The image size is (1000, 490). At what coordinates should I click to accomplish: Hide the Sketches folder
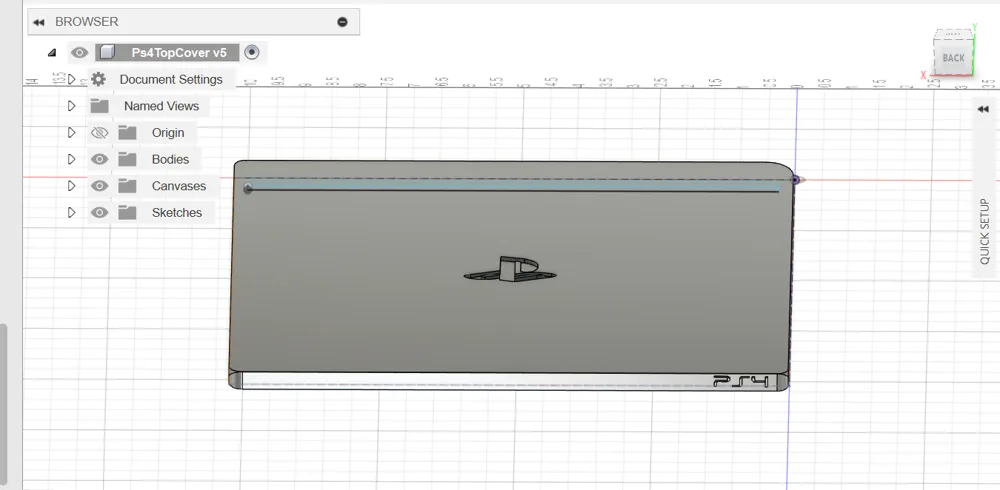[x=99, y=212]
